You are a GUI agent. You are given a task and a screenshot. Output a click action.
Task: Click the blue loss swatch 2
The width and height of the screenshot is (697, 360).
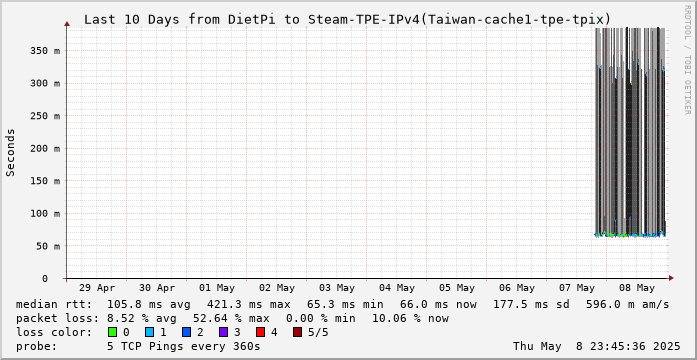coord(187,332)
